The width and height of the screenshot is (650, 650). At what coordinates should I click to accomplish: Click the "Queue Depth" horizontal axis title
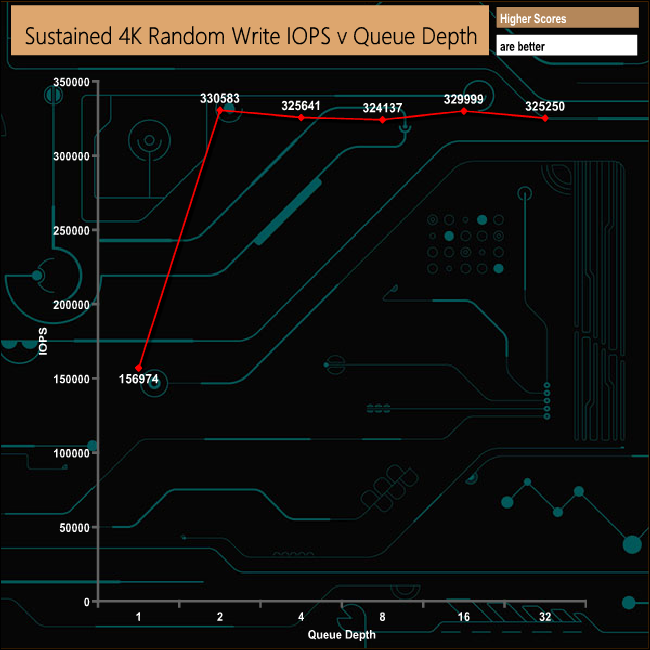click(342, 635)
